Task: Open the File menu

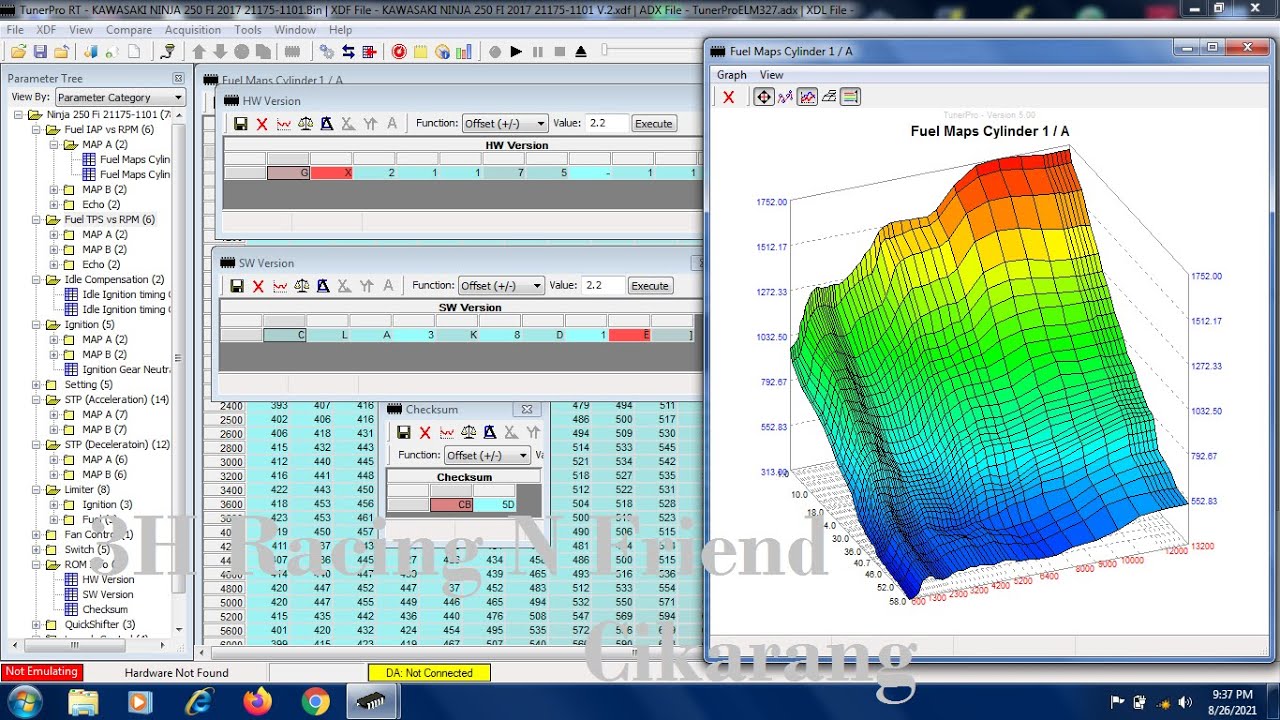Action: click(x=15, y=30)
